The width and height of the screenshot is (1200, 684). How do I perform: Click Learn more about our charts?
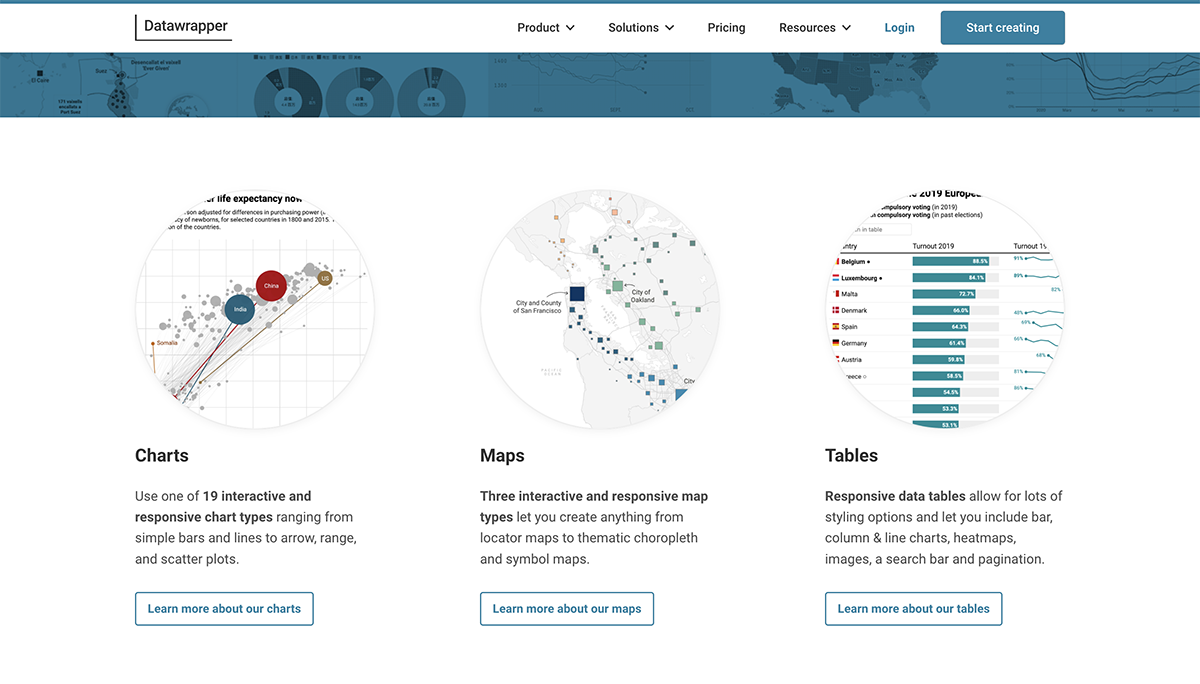pyautogui.click(x=224, y=609)
